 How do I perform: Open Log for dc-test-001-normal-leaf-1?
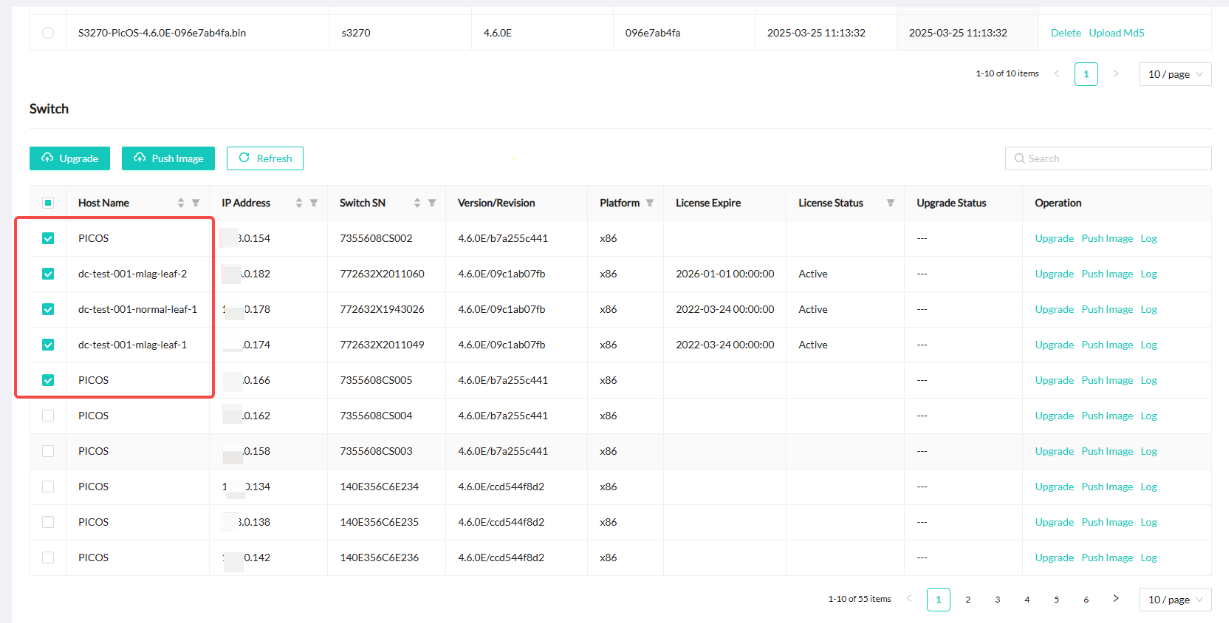coord(1149,310)
